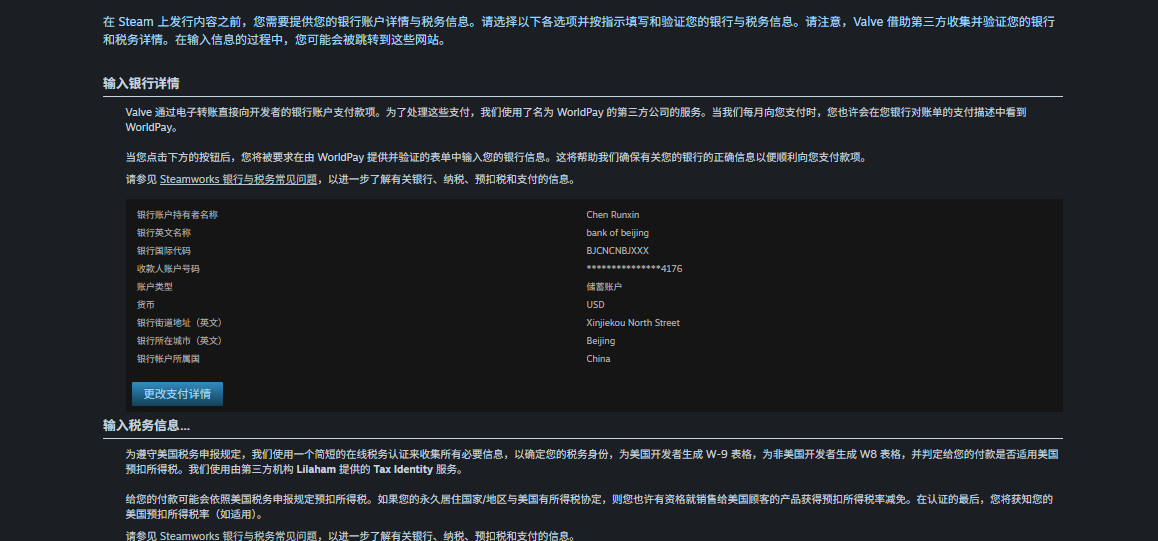Viewport: 1158px width, 541px height.
Task: Select the bold Tax Identity text
Action: 402,469
